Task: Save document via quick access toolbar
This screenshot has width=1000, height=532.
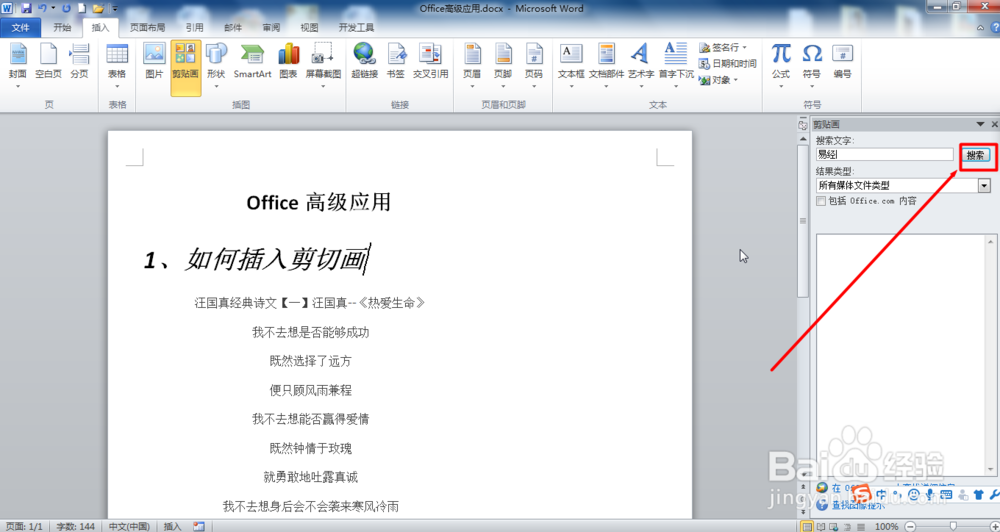Action: pyautogui.click(x=26, y=8)
